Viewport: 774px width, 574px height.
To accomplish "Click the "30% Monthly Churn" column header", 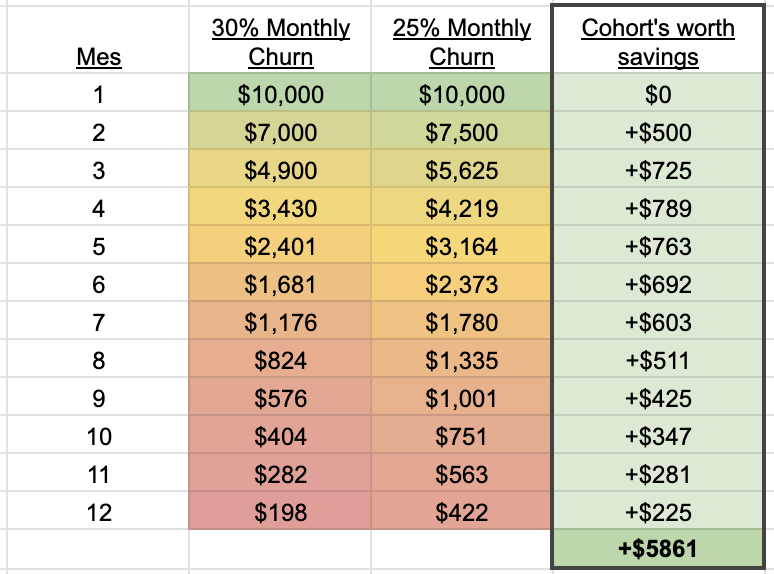I will [x=280, y=42].
